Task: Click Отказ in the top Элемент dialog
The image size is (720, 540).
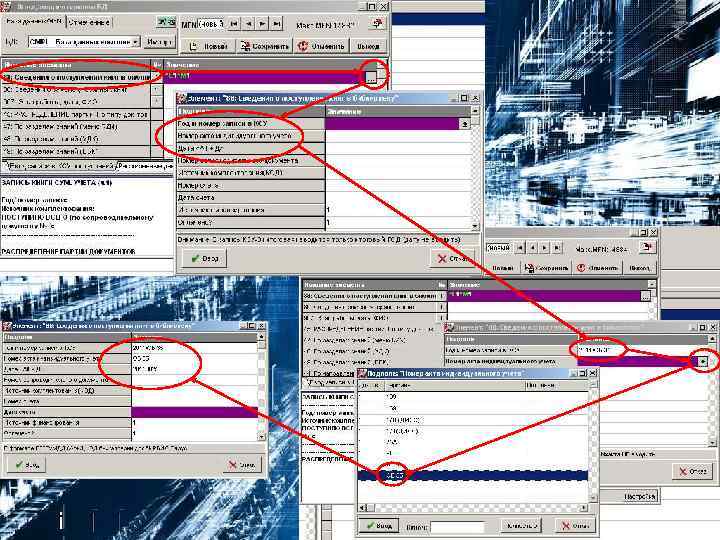Action: (x=453, y=259)
